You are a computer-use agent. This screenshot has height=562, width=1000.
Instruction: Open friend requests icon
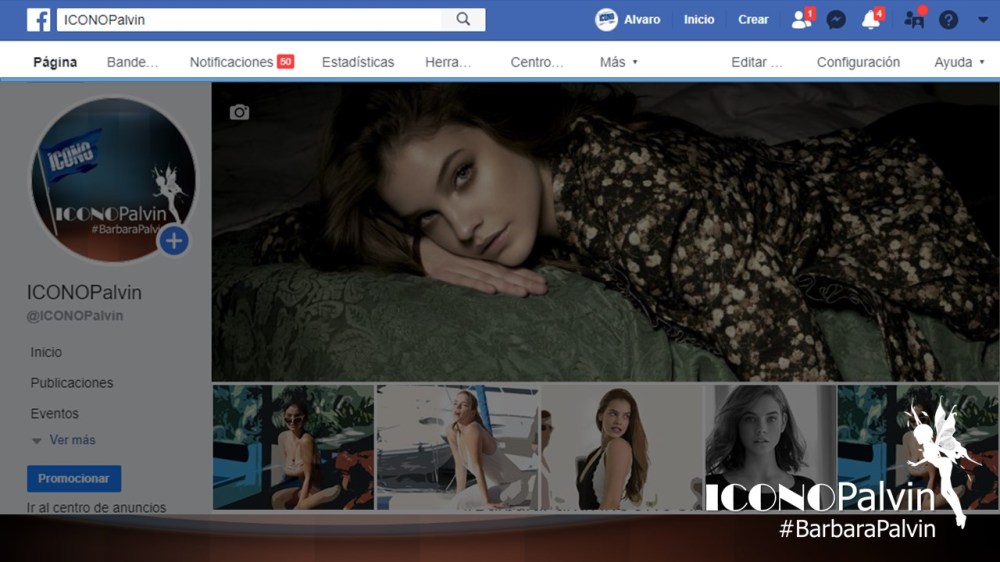point(802,19)
